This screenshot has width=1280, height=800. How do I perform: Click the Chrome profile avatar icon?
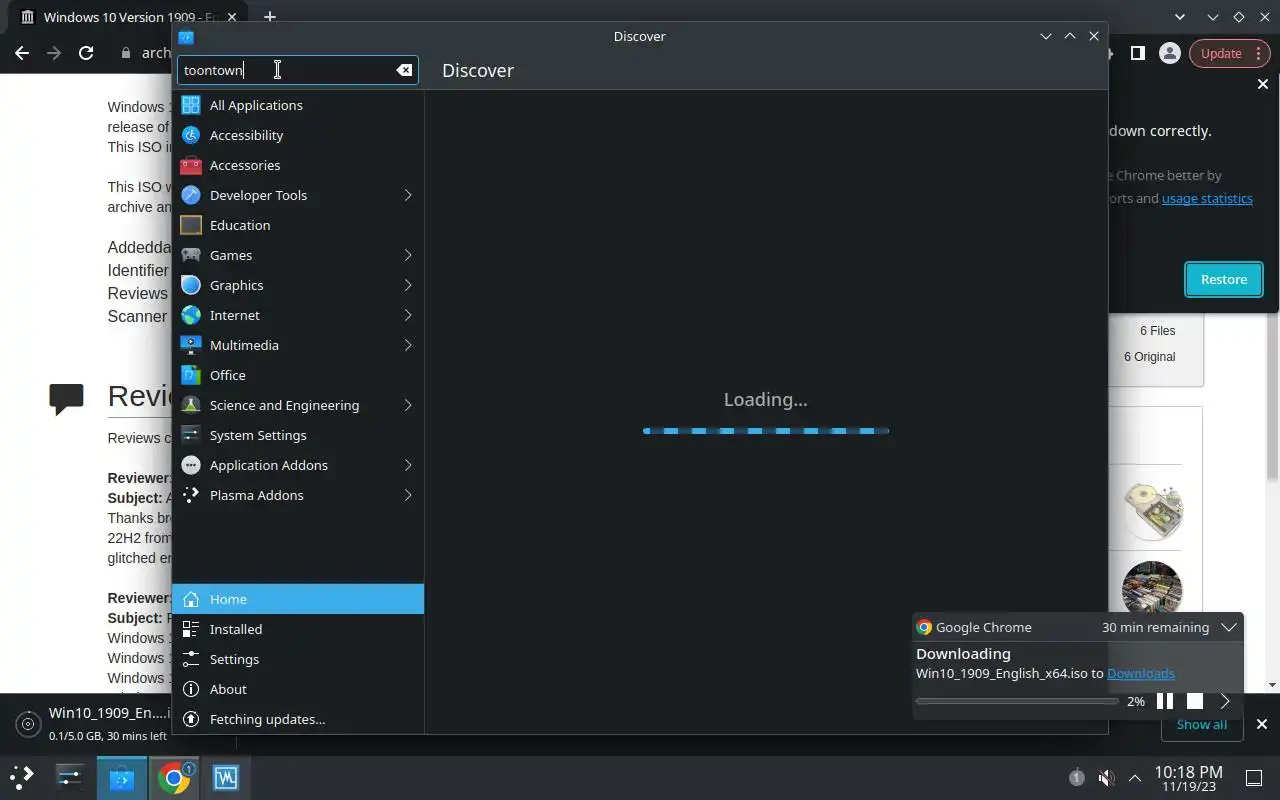(x=1169, y=53)
